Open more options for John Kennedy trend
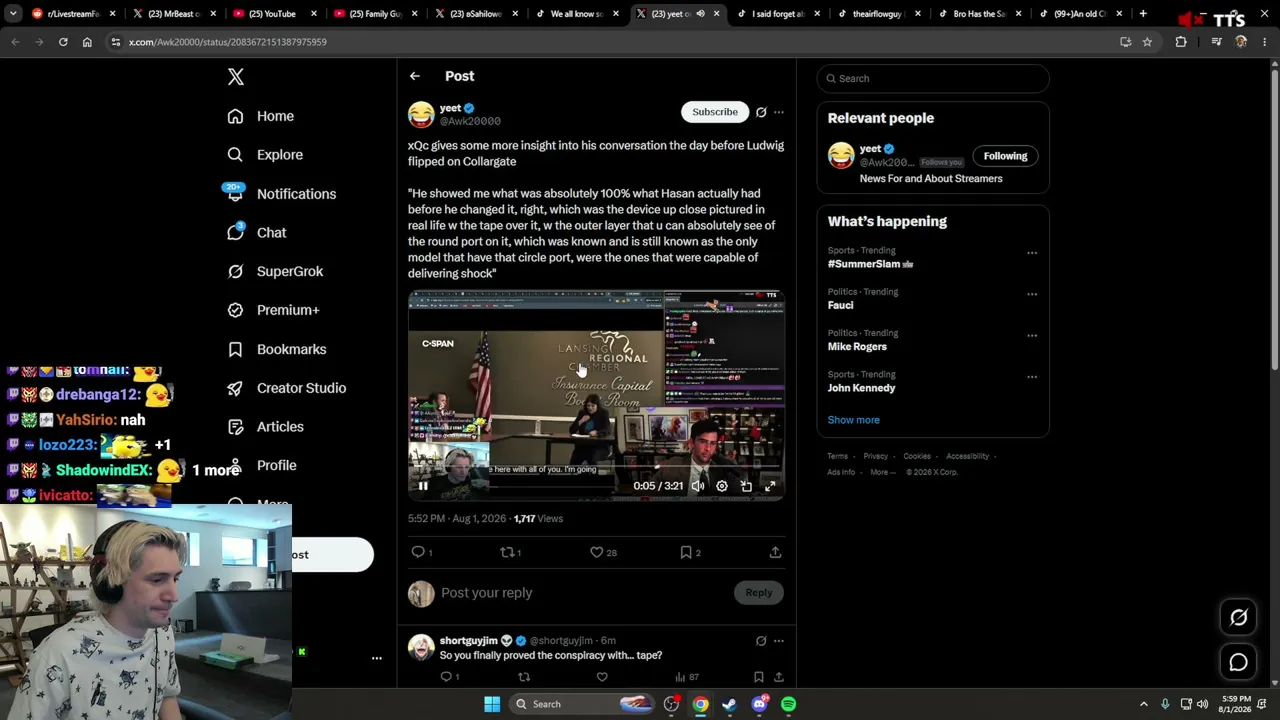 coord(1032,377)
